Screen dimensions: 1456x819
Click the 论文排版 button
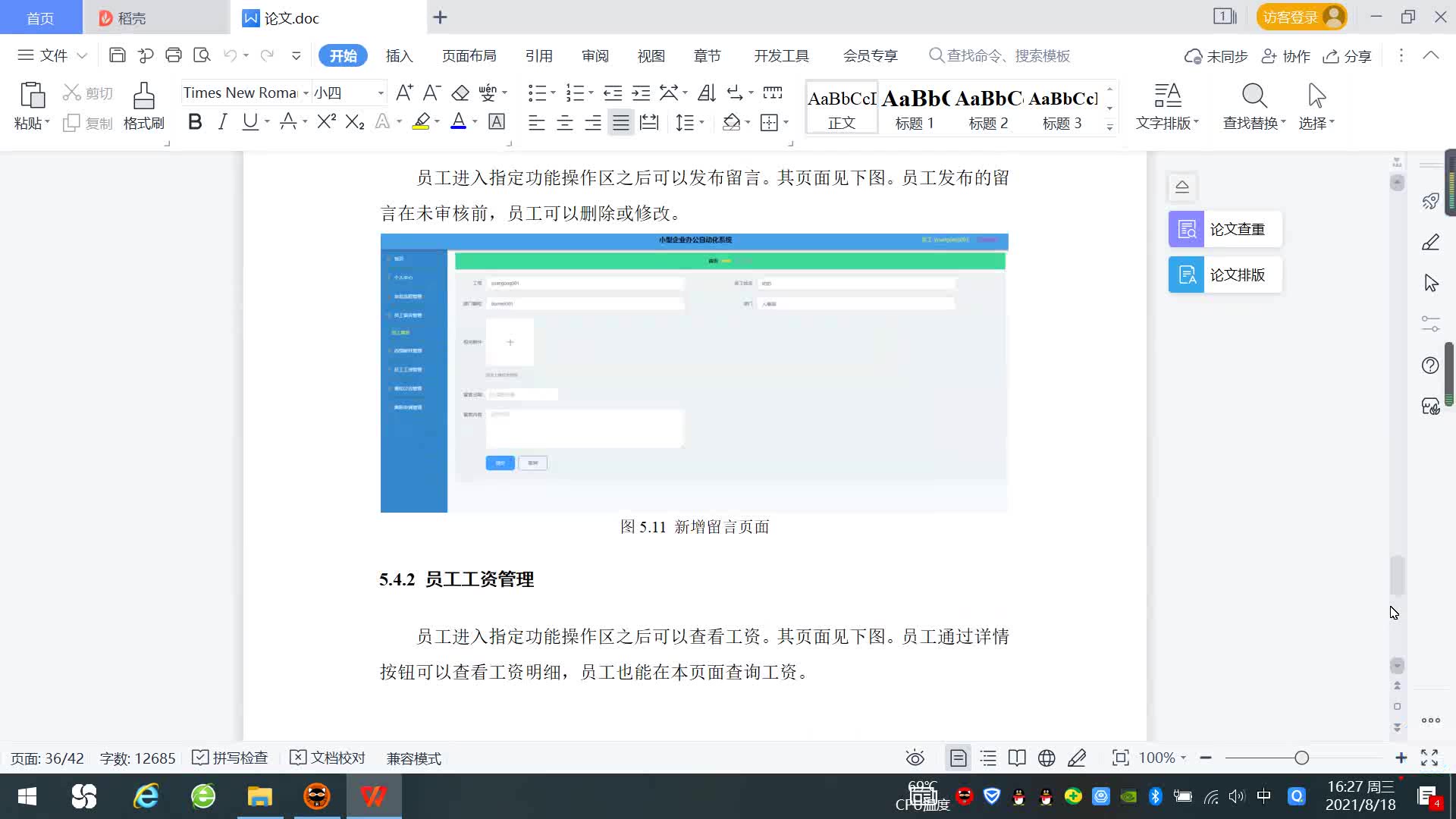coord(1225,275)
